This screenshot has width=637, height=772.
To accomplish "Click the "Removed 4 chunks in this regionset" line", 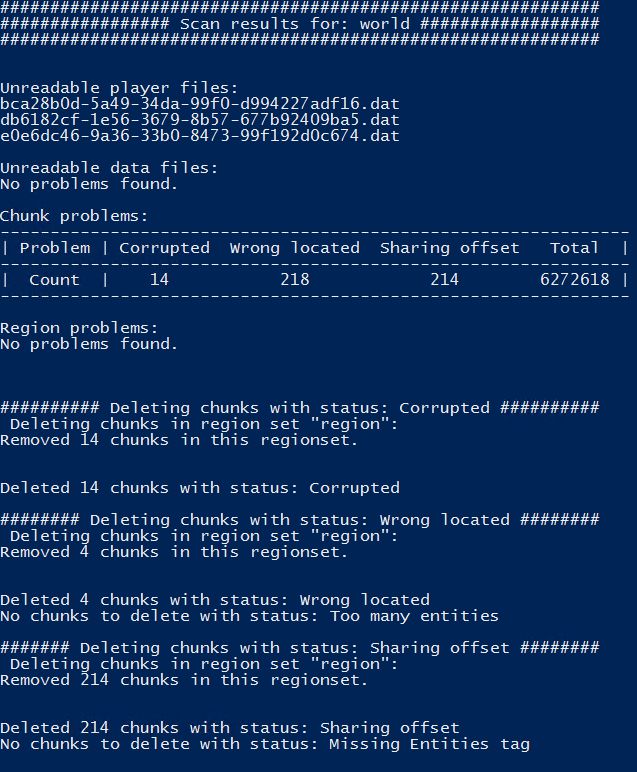I will (x=174, y=552).
